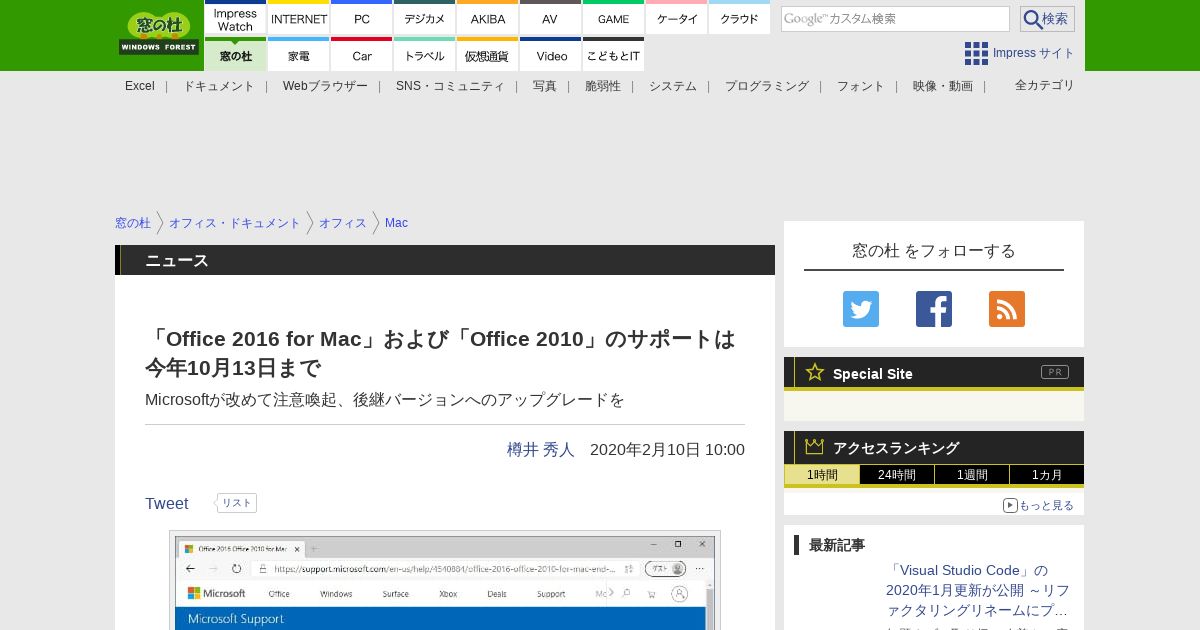Click the Impress サイト grid icon
The image size is (1200, 630).
(x=976, y=53)
